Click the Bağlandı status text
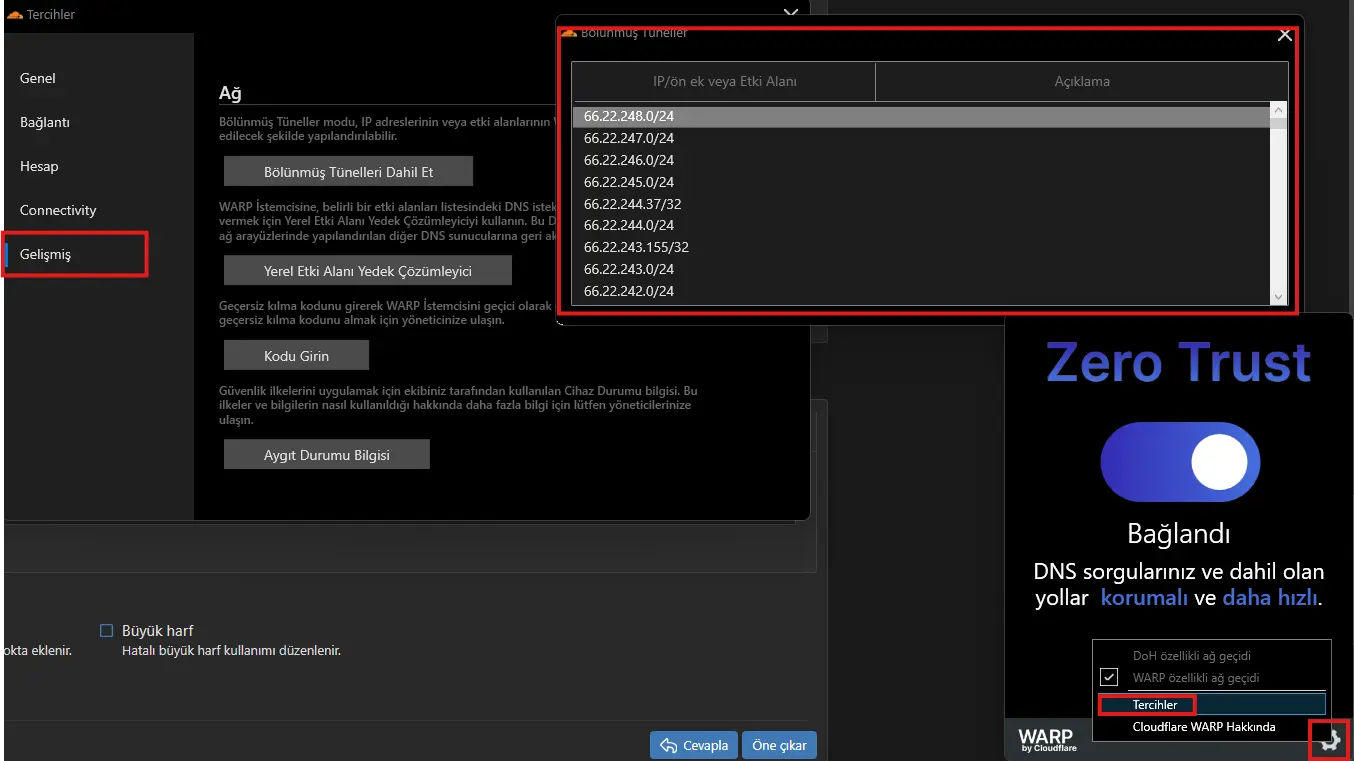 (x=1179, y=534)
